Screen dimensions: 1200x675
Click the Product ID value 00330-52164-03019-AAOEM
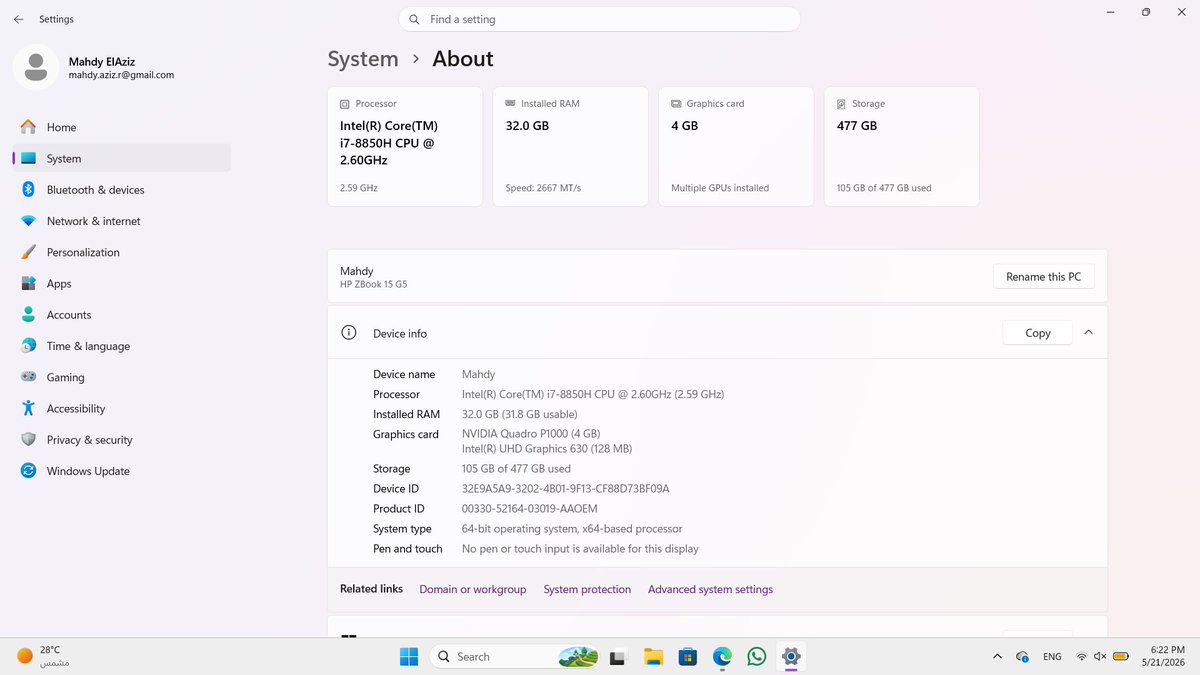pos(530,509)
